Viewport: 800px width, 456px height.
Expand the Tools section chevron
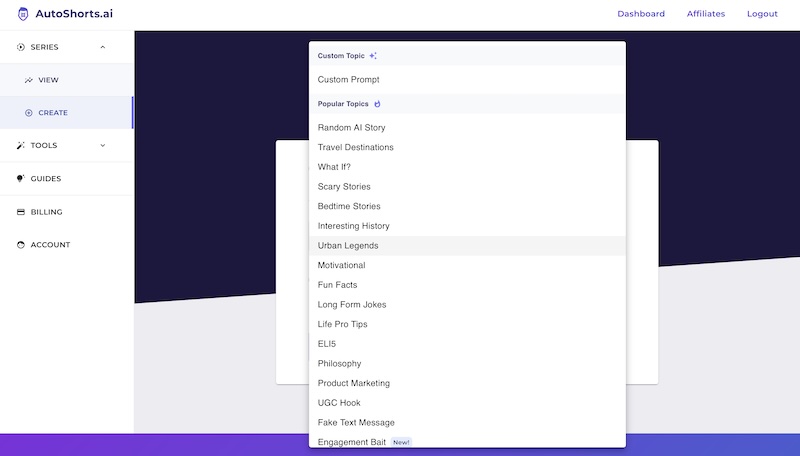[103, 145]
